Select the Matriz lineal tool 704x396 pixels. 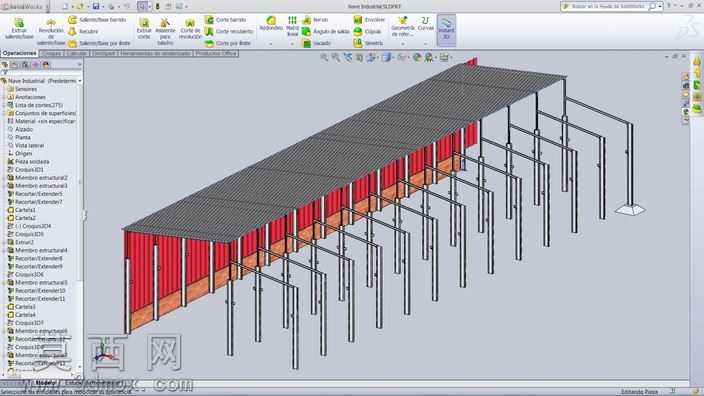(x=292, y=26)
